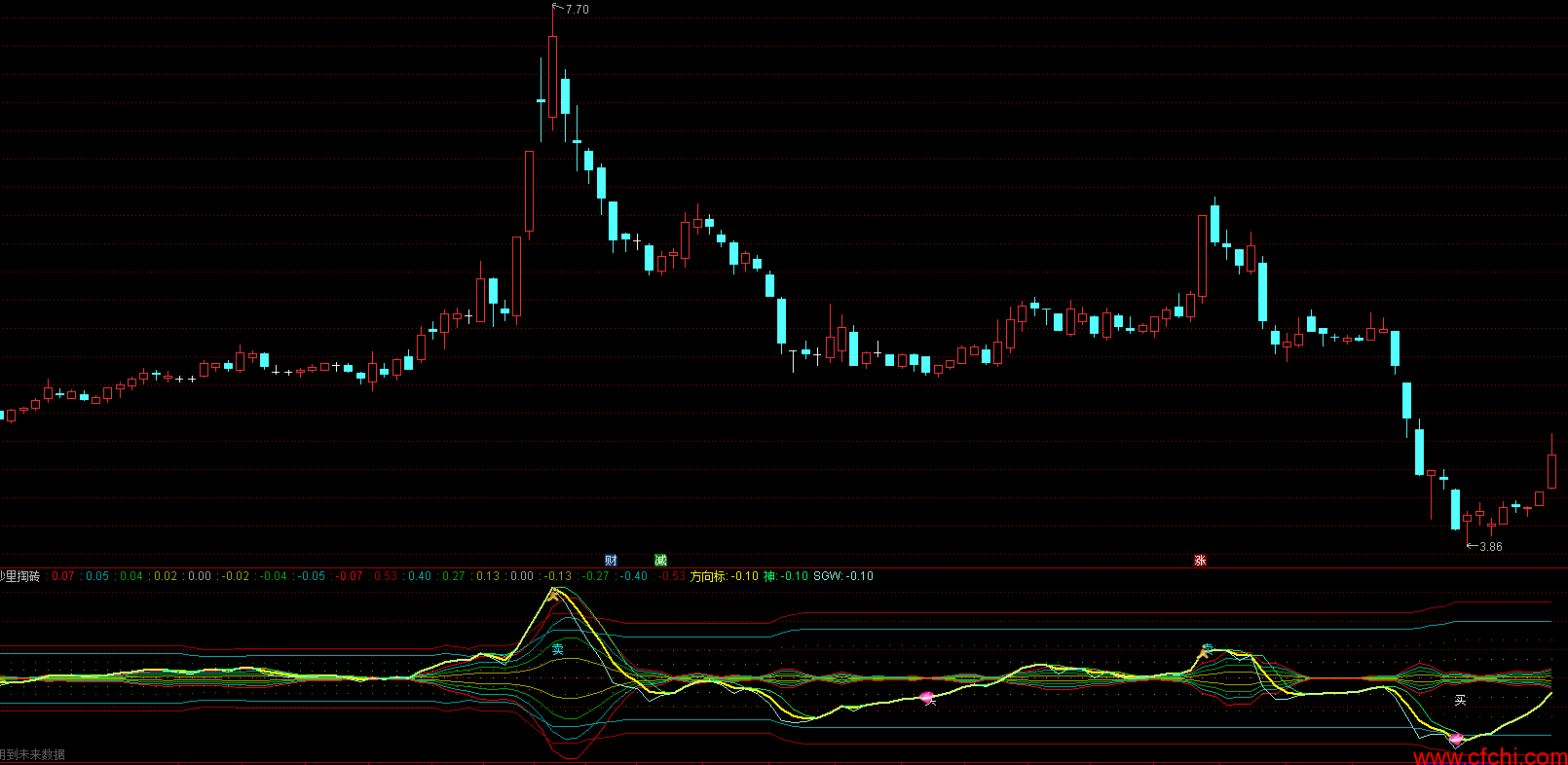Click the green 减 marker icon
The image size is (1568, 765).
coord(660,561)
